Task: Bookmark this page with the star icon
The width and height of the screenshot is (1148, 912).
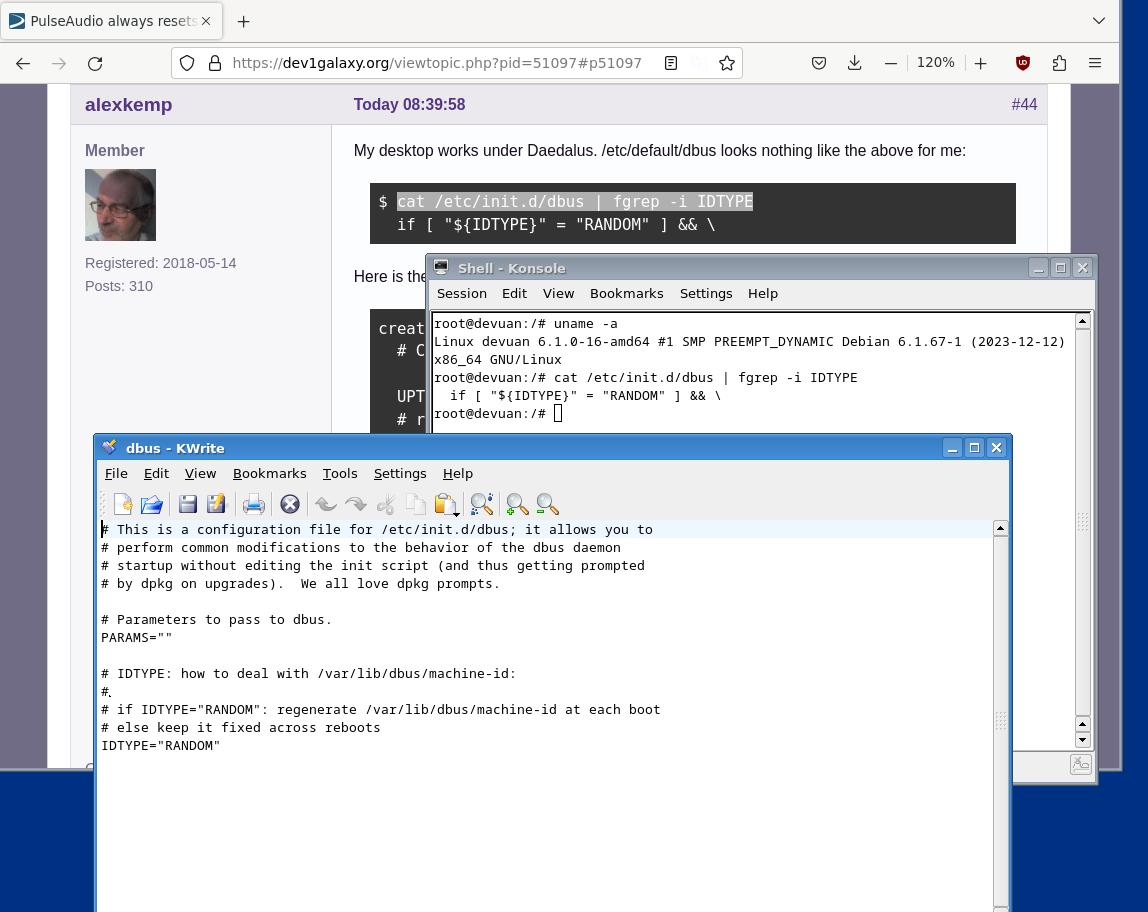Action: [x=726, y=63]
